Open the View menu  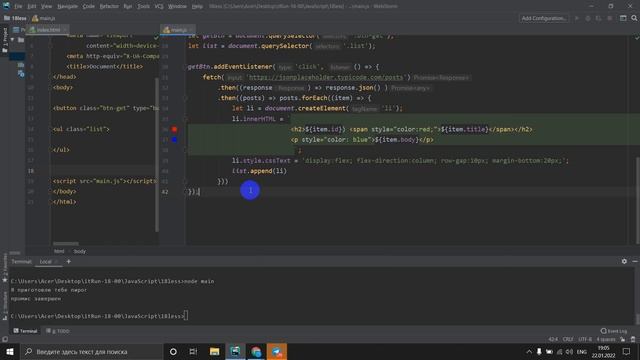pyautogui.click(x=47, y=7)
